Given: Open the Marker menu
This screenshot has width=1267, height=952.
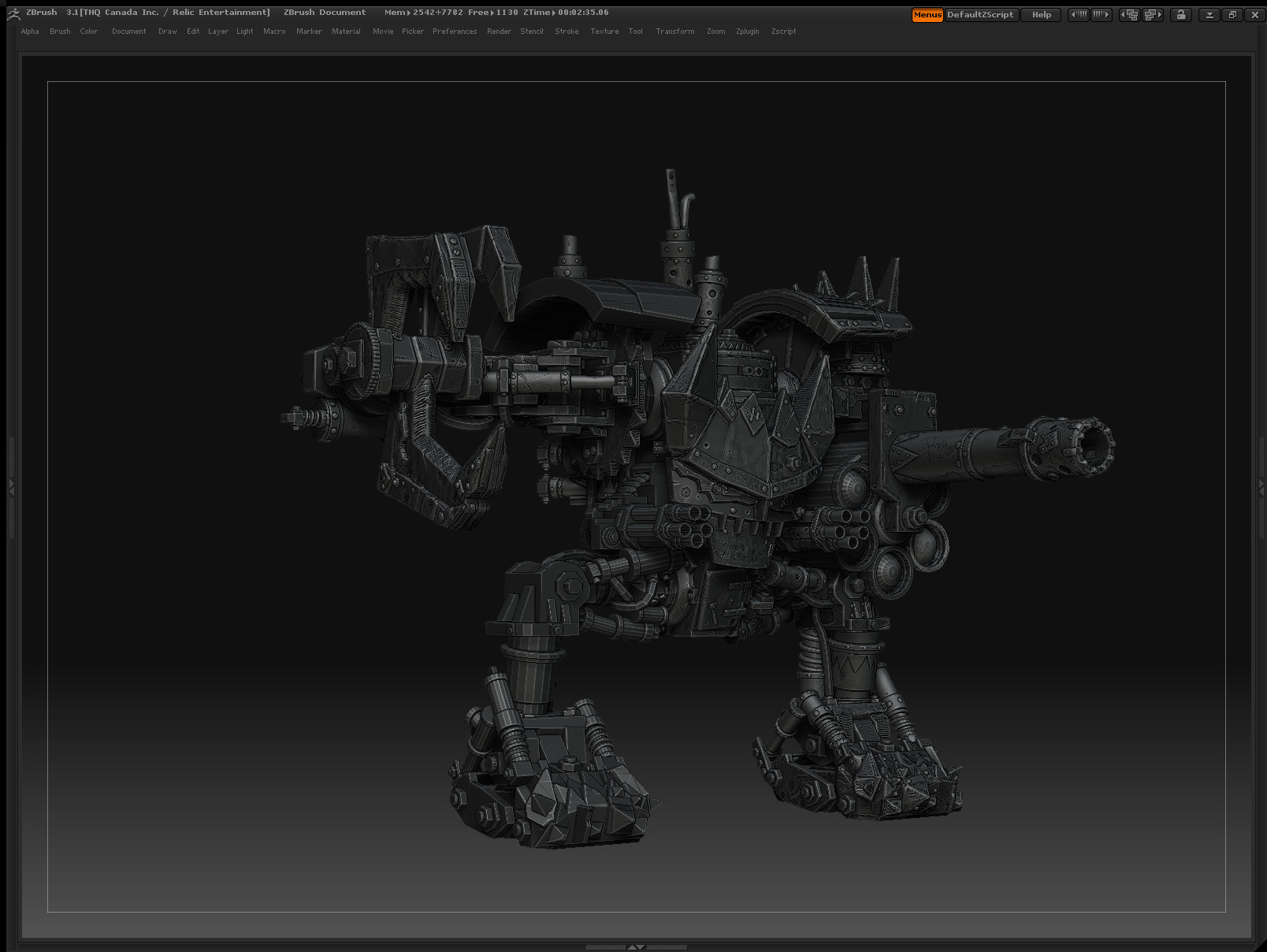Looking at the screenshot, I should [310, 32].
